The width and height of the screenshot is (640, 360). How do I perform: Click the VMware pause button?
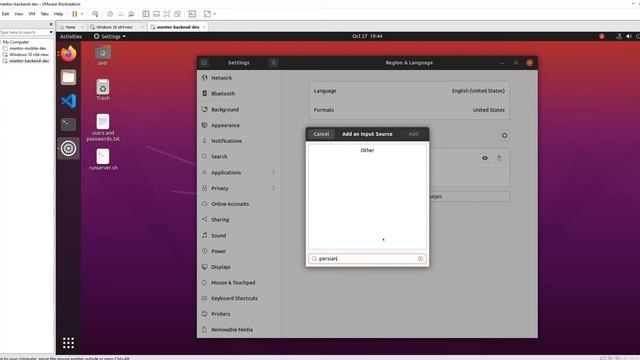[x=74, y=14]
